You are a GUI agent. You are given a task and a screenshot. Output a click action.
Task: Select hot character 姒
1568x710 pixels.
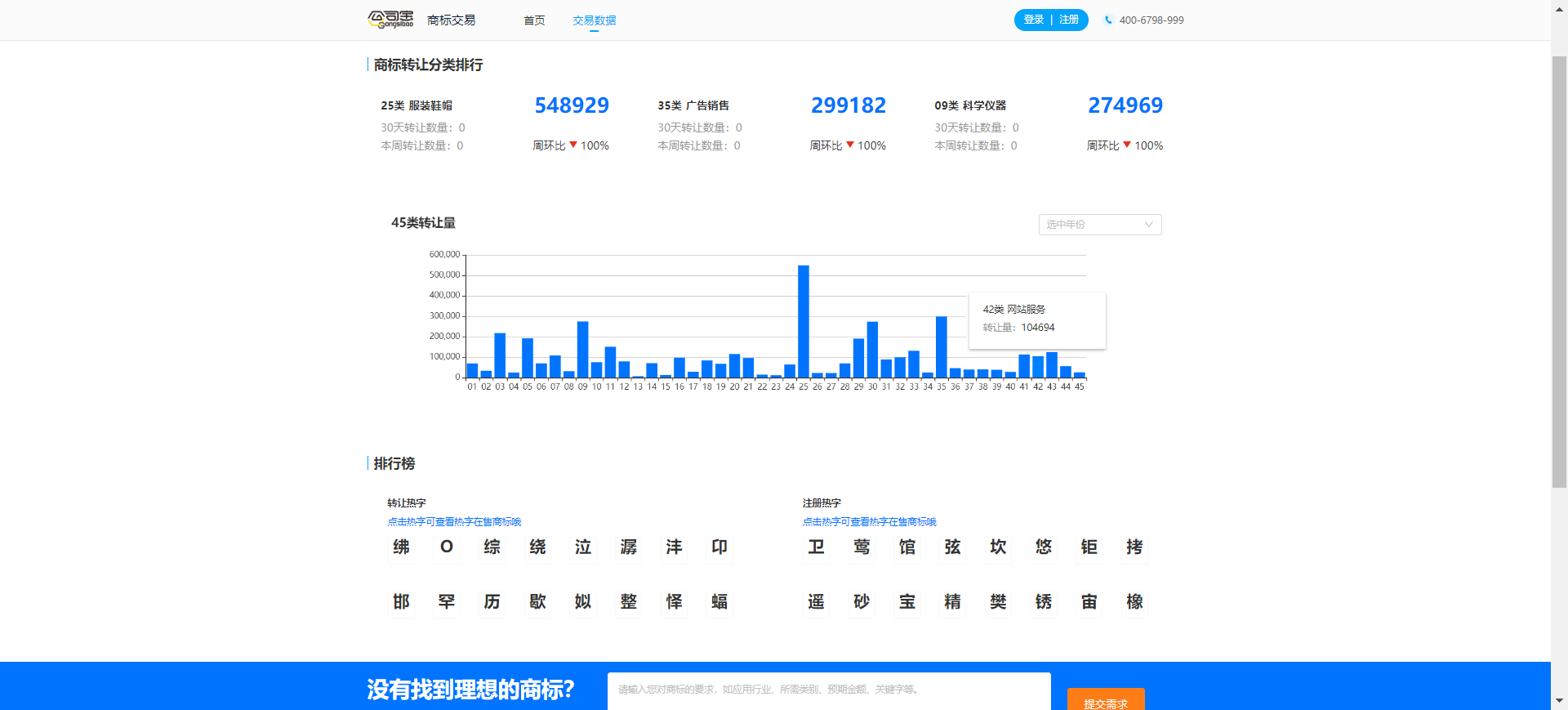pos(583,601)
